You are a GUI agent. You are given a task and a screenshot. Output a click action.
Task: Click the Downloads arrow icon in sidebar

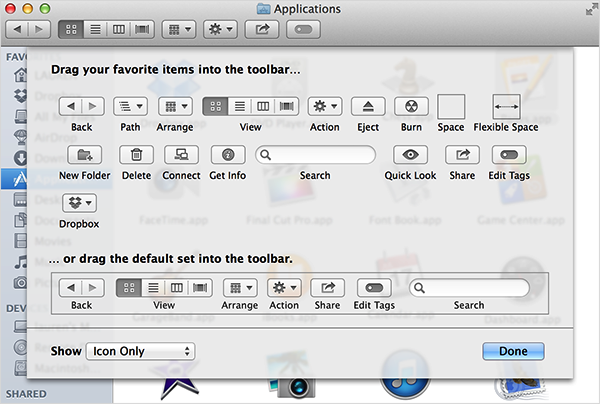click(x=20, y=158)
